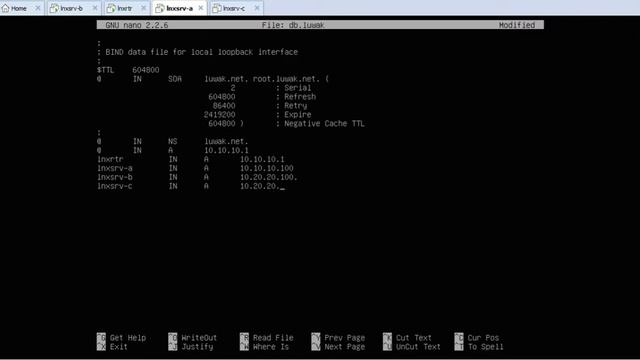Click the Cur Pos shortcut label
Screen dimensions: 640x360
click(483, 338)
